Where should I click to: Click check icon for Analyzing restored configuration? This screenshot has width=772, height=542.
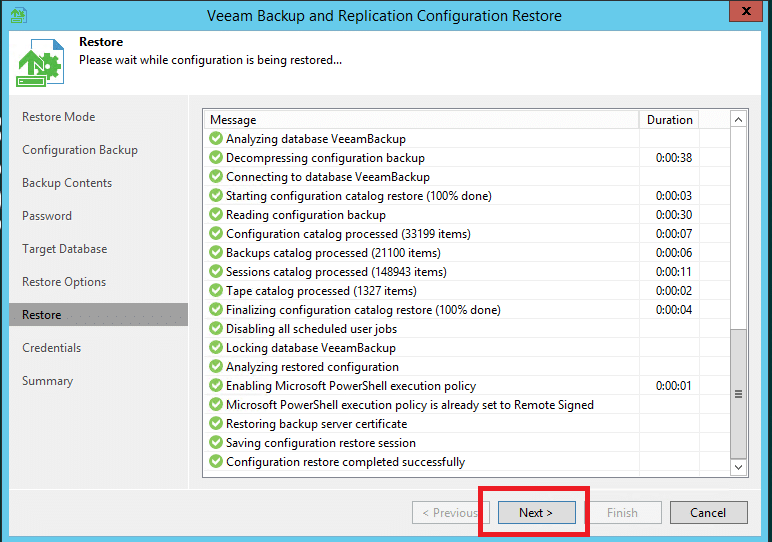(x=216, y=366)
